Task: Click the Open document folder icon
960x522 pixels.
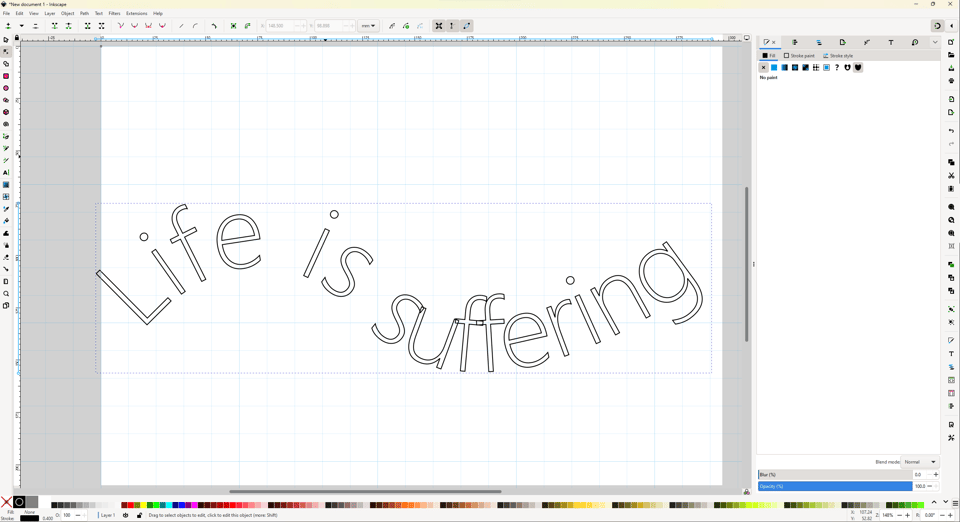Action: [x=951, y=55]
